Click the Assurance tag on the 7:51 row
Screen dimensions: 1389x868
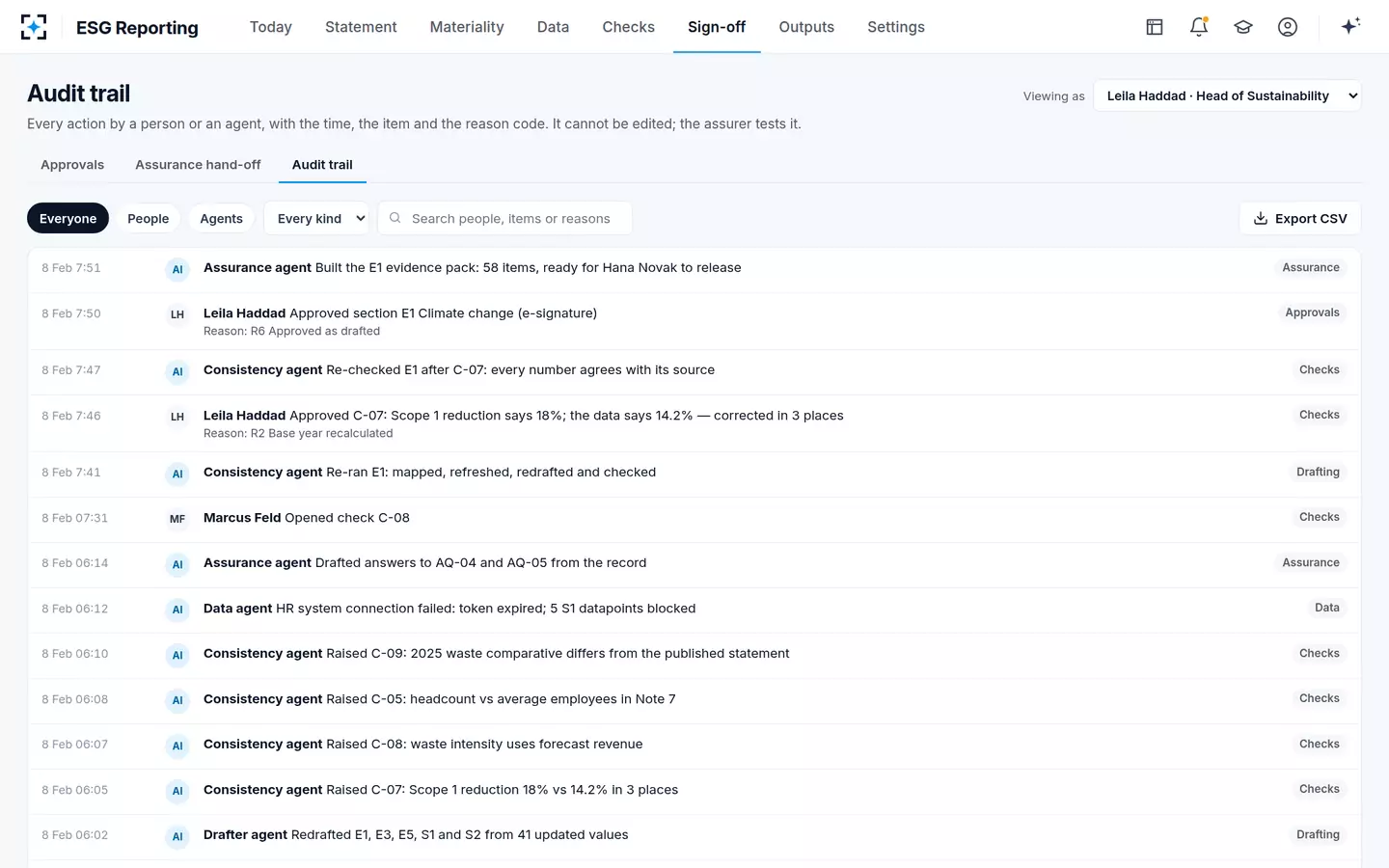pyautogui.click(x=1311, y=268)
